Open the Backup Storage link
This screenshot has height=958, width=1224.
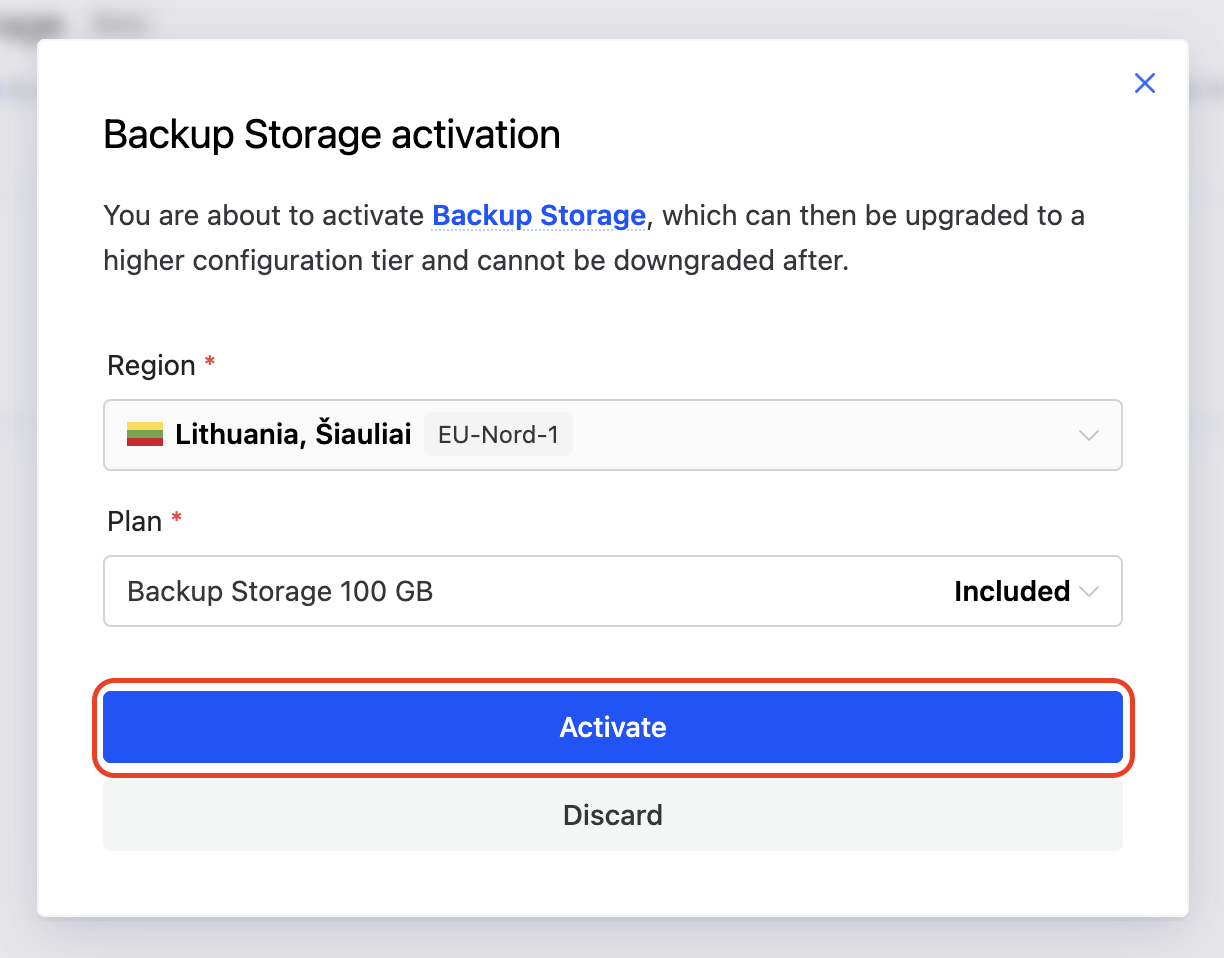[539, 215]
